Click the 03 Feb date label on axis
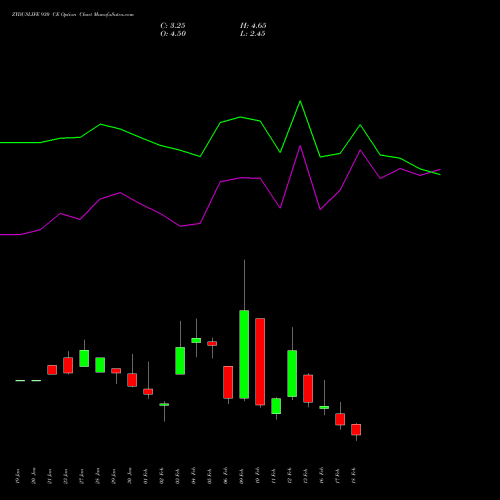 pos(178,476)
